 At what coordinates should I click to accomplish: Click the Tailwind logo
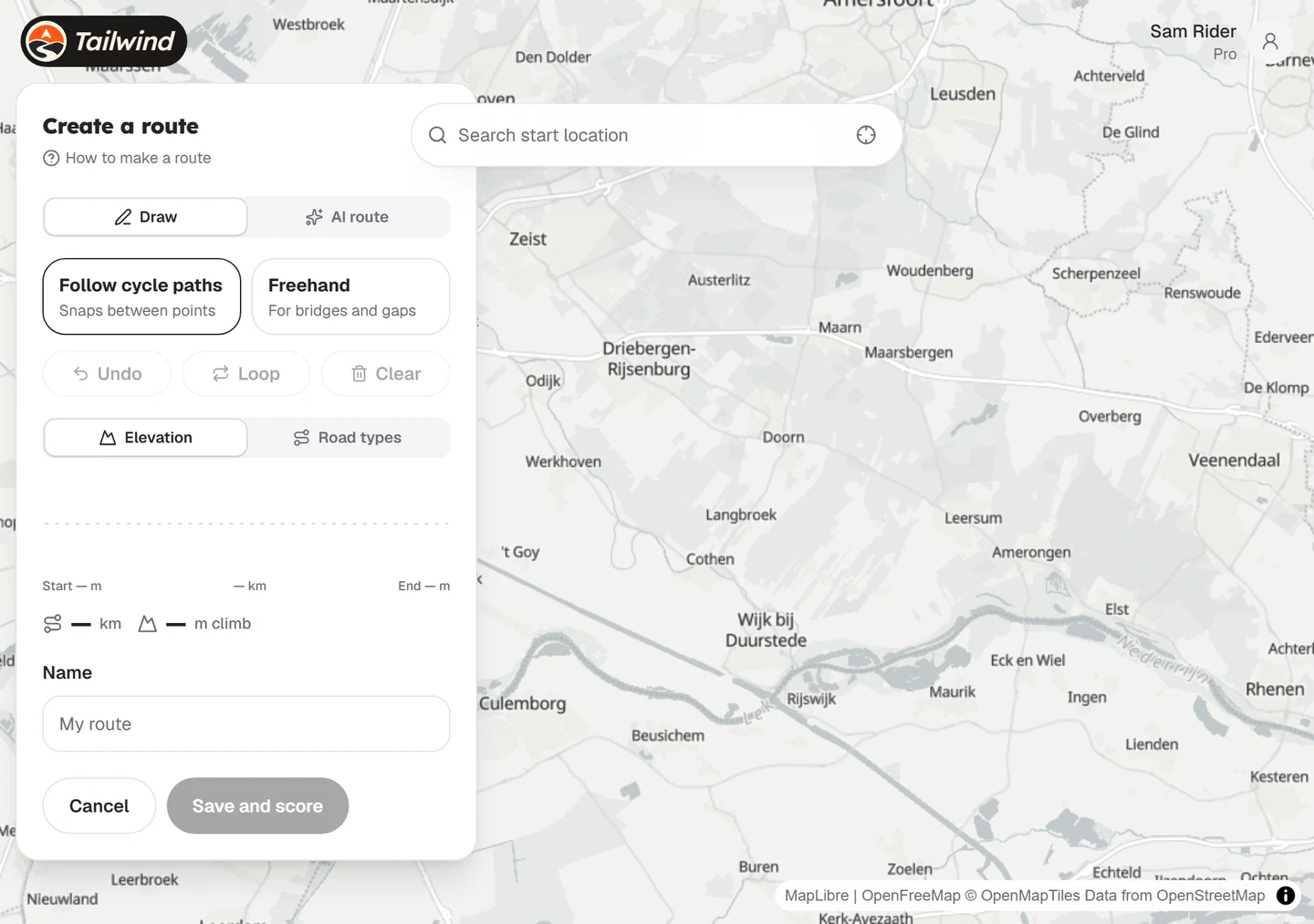pos(103,41)
